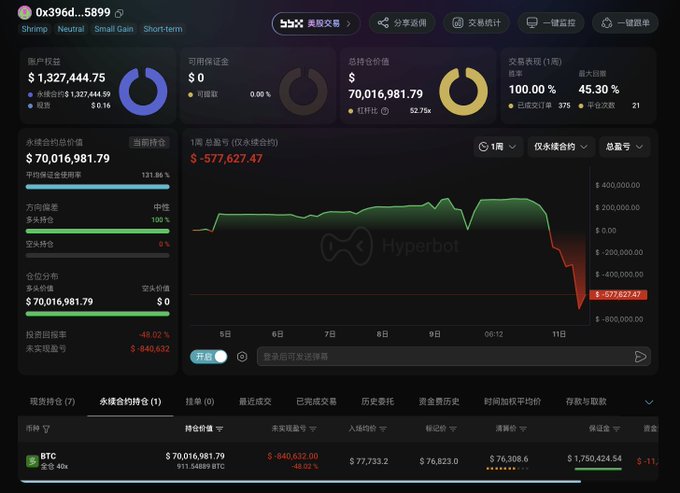Click the Small Gain tag

(114, 29)
